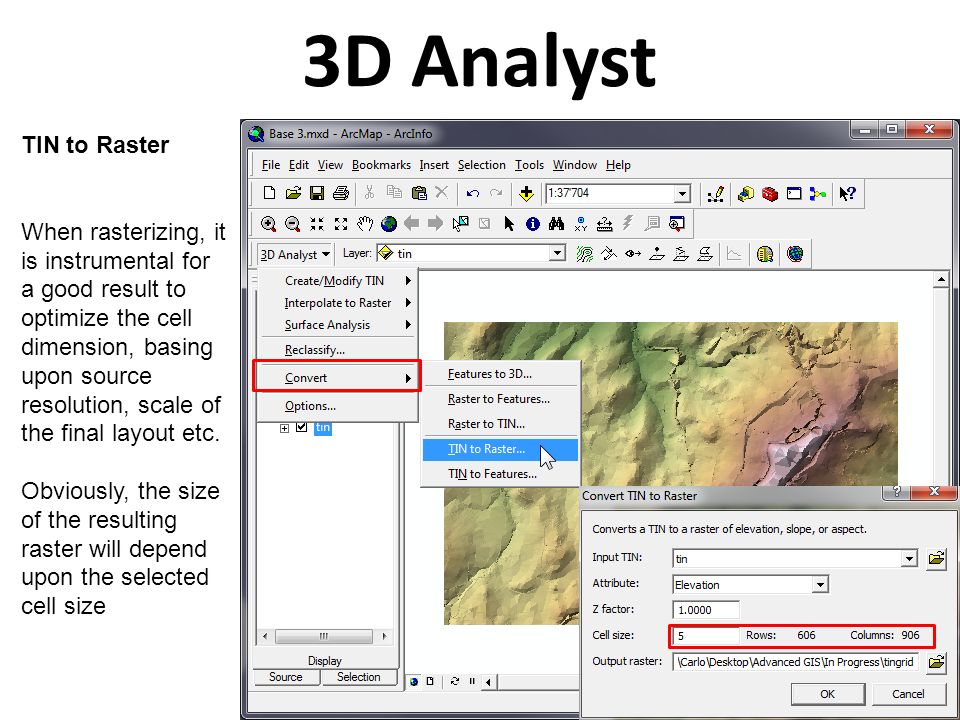Expand the Input TIN dropdown
This screenshot has height=720, width=960.
click(909, 558)
